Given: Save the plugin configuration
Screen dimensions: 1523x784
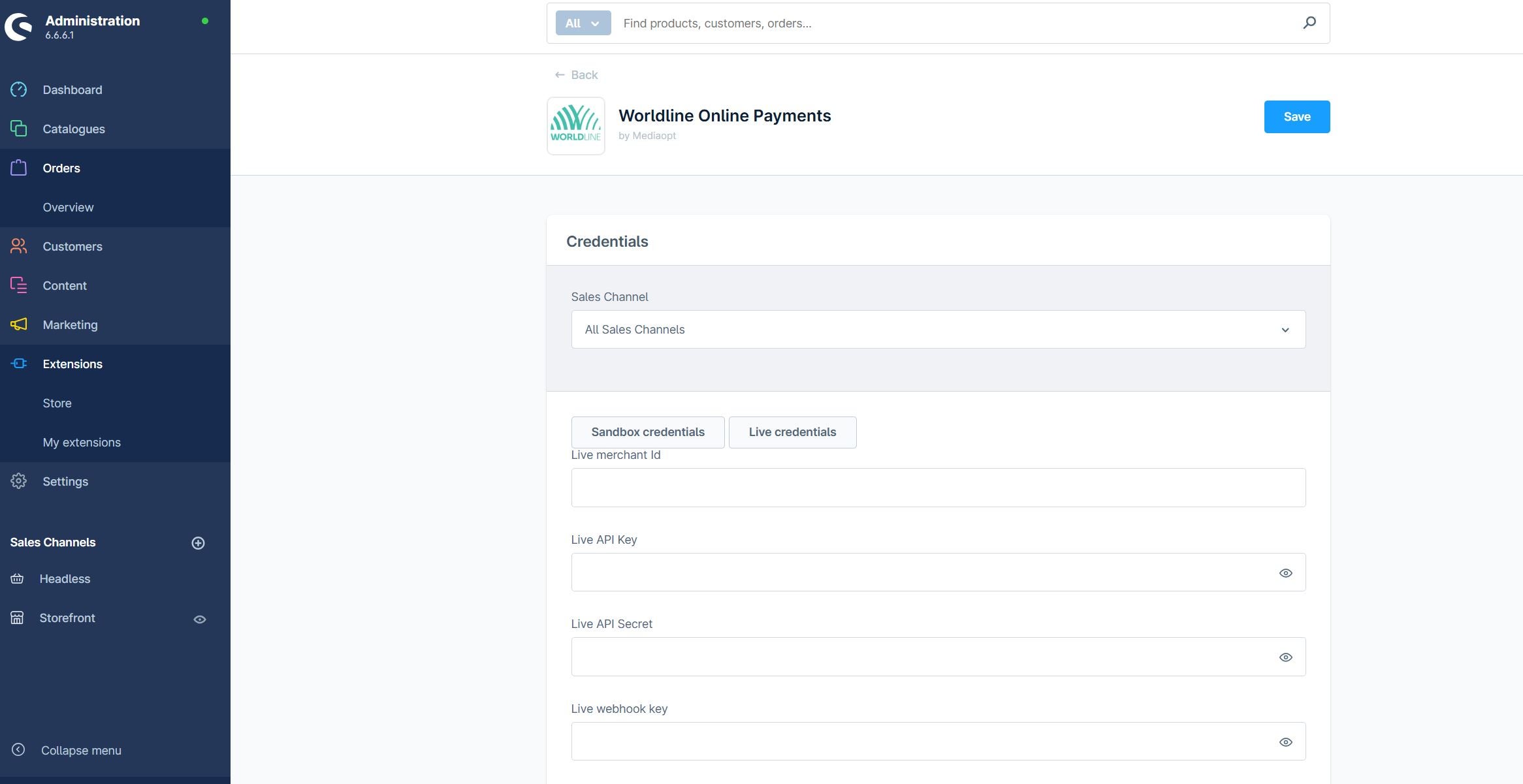Looking at the screenshot, I should pyautogui.click(x=1296, y=117).
